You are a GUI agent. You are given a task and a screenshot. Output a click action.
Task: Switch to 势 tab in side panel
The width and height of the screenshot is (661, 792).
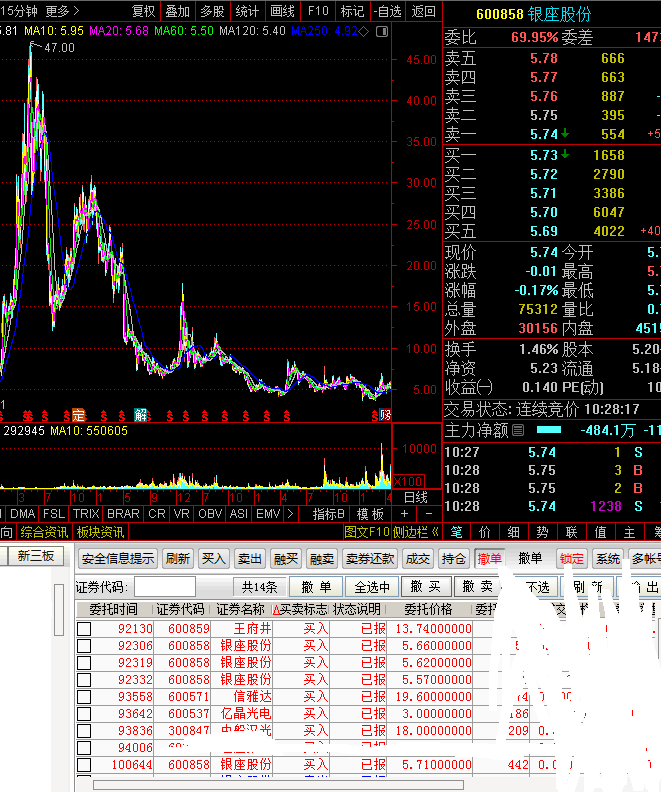pos(542,532)
